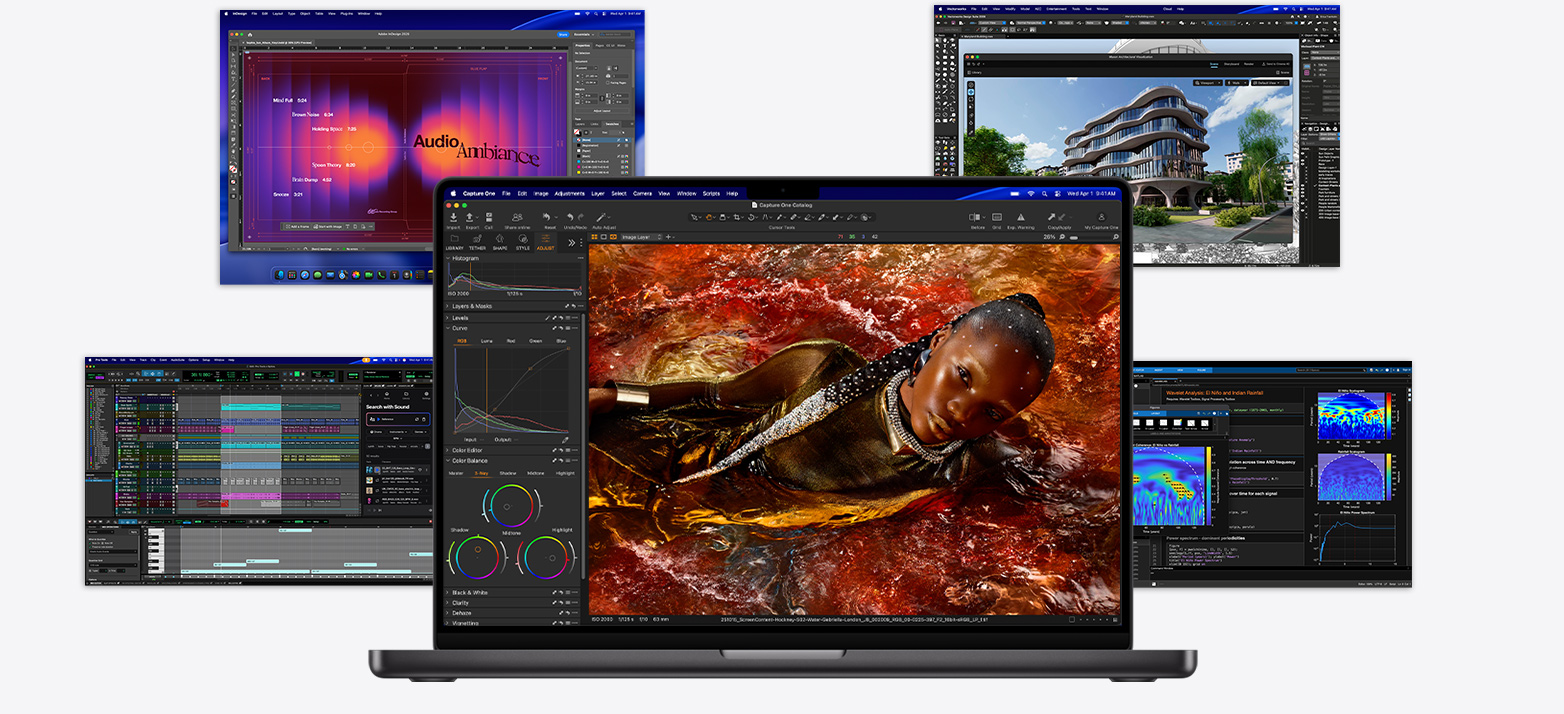Viewport: 1564px width, 714px height.
Task: Expand the Color Editor panel
Action: pyautogui.click(x=448, y=450)
